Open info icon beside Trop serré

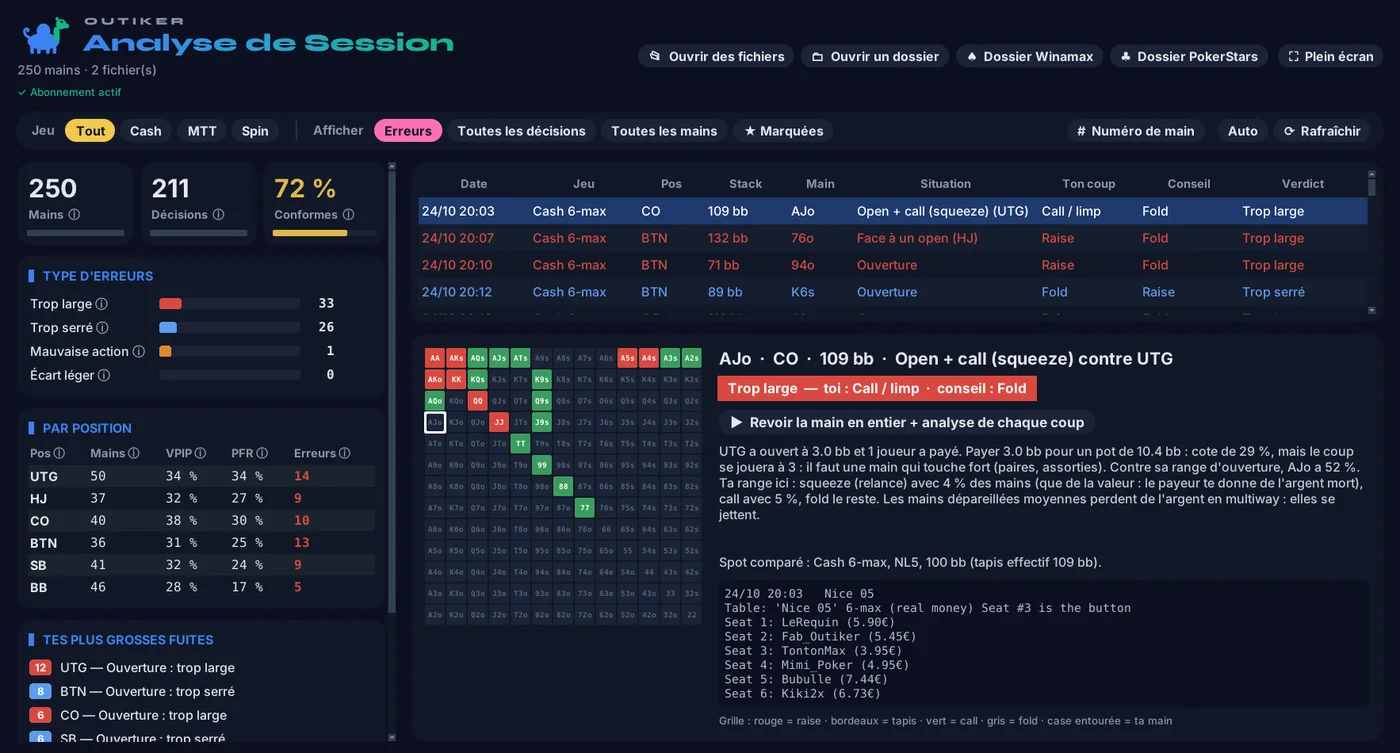[x=102, y=328]
